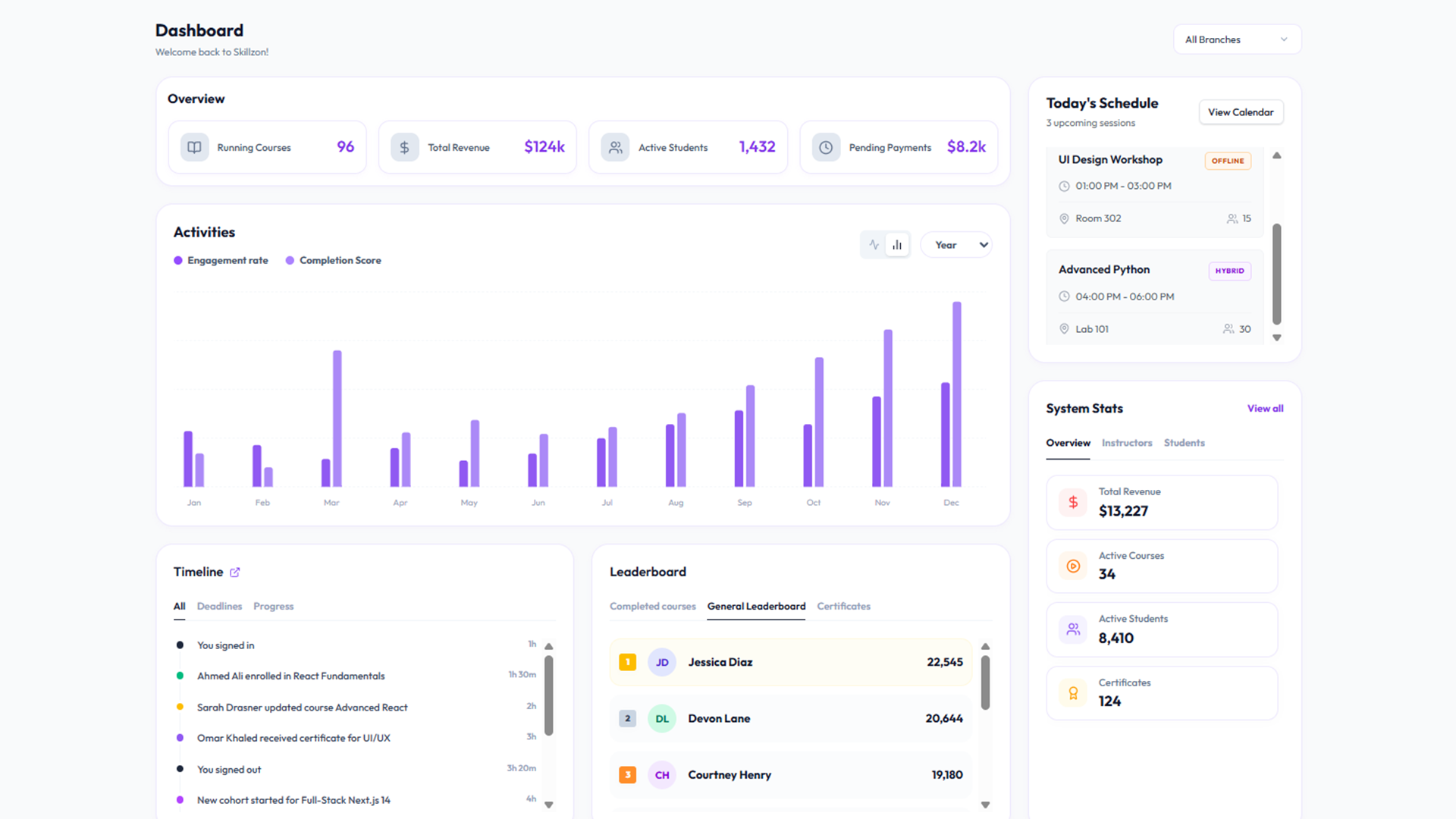This screenshot has height=819, width=1456.
Task: Click the green dot beside Ahmed Ali entry
Action: coord(180,676)
